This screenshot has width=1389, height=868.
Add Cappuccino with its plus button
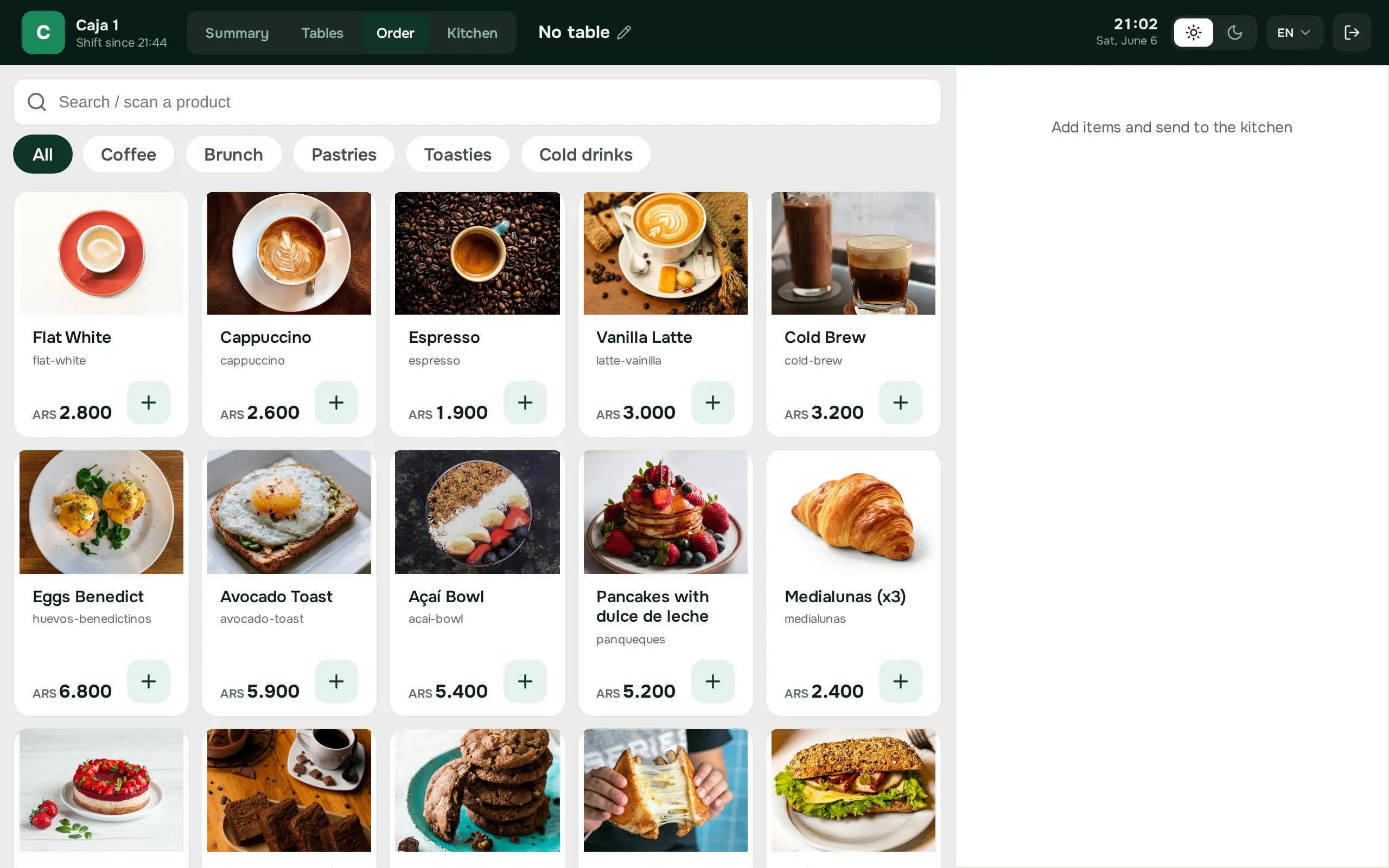[x=336, y=403]
